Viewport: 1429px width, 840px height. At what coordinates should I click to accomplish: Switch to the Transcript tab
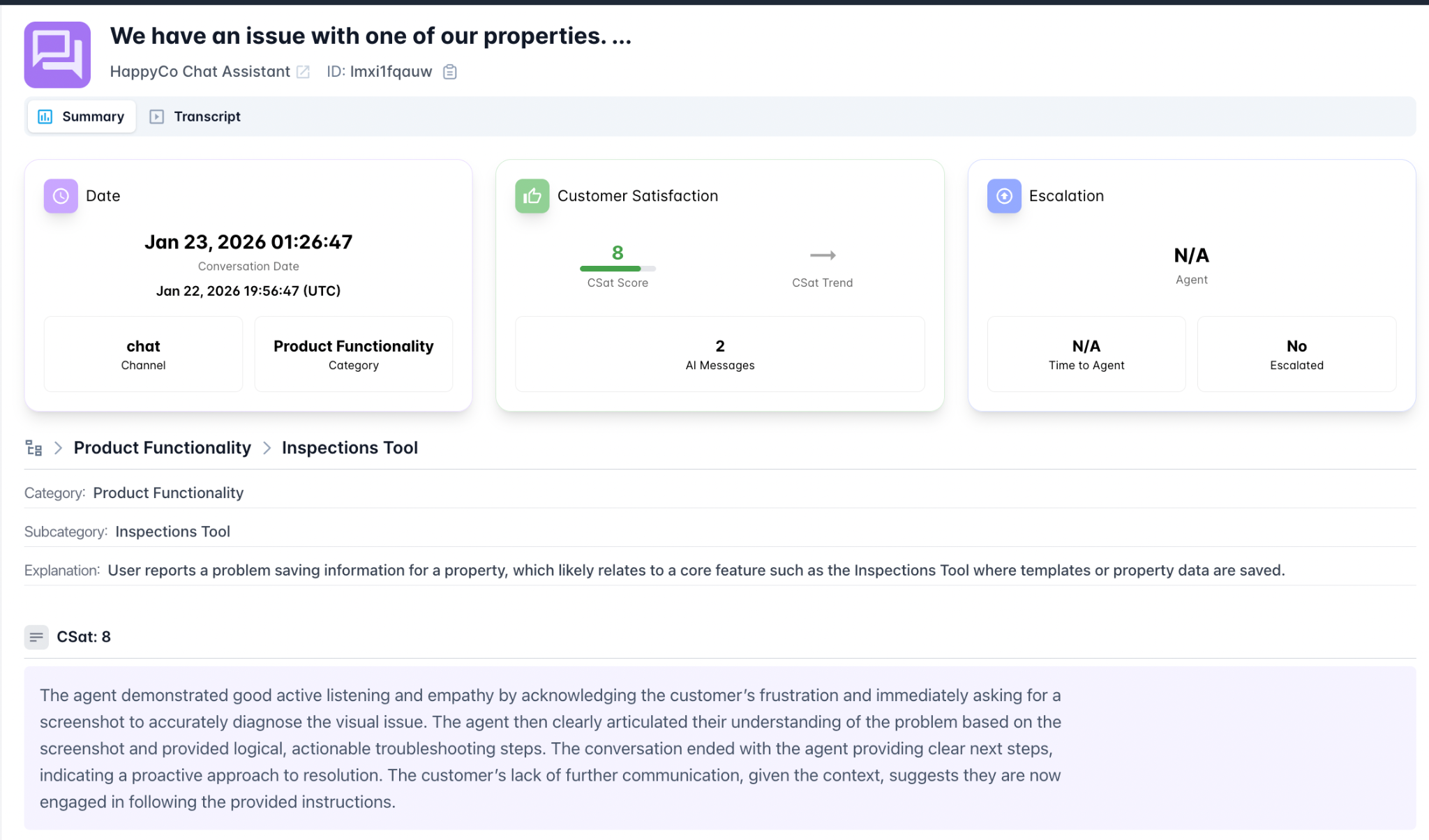pos(195,117)
